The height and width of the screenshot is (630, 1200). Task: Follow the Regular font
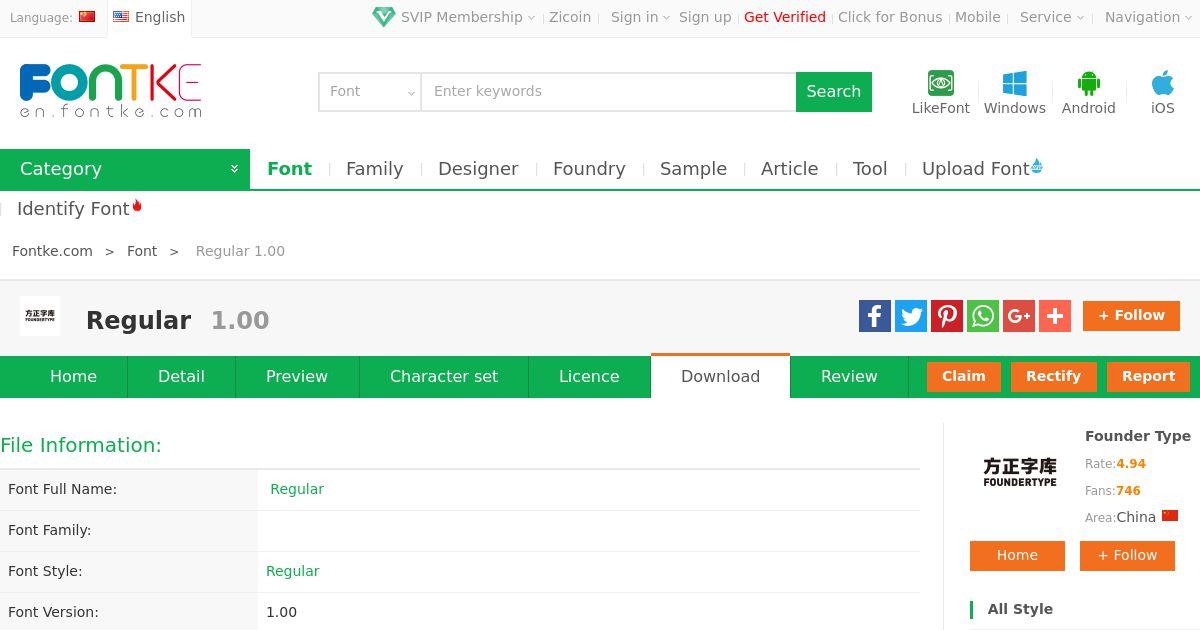click(x=1131, y=316)
